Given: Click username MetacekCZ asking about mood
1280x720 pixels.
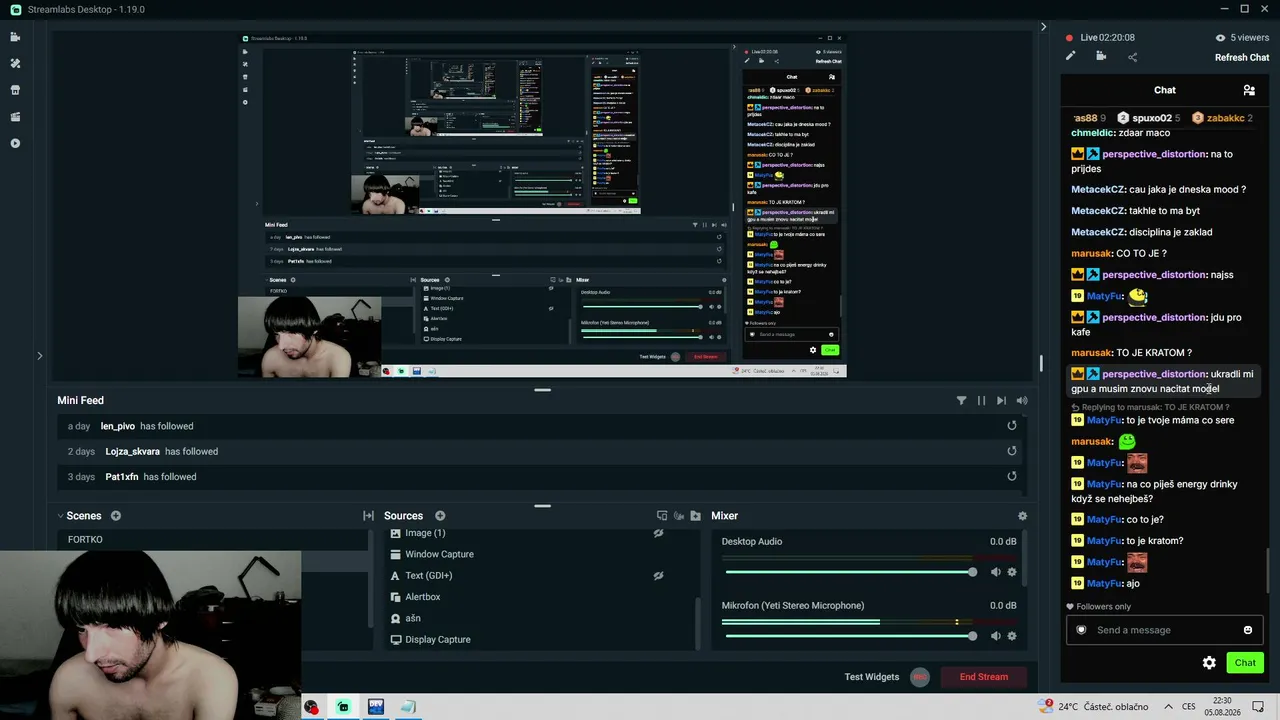Looking at the screenshot, I should pyautogui.click(x=1098, y=189).
